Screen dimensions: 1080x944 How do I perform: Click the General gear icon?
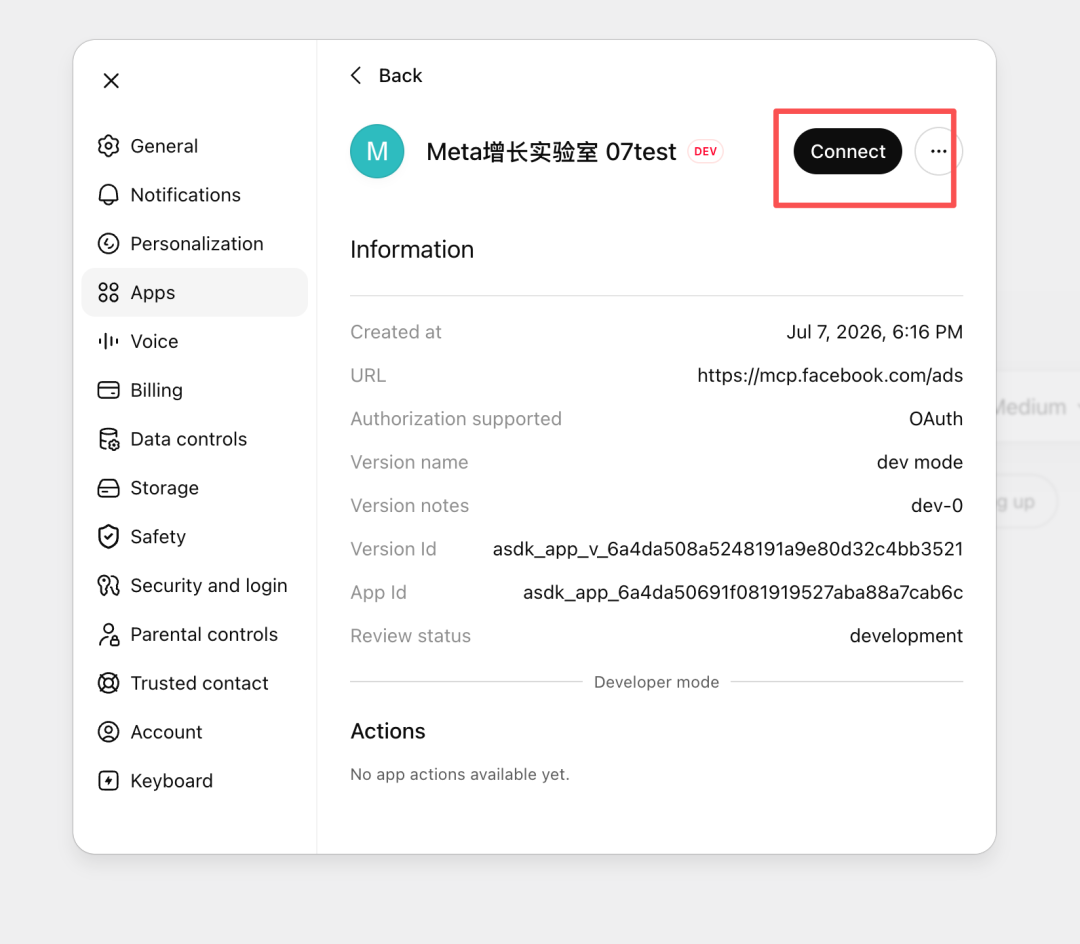click(x=108, y=146)
